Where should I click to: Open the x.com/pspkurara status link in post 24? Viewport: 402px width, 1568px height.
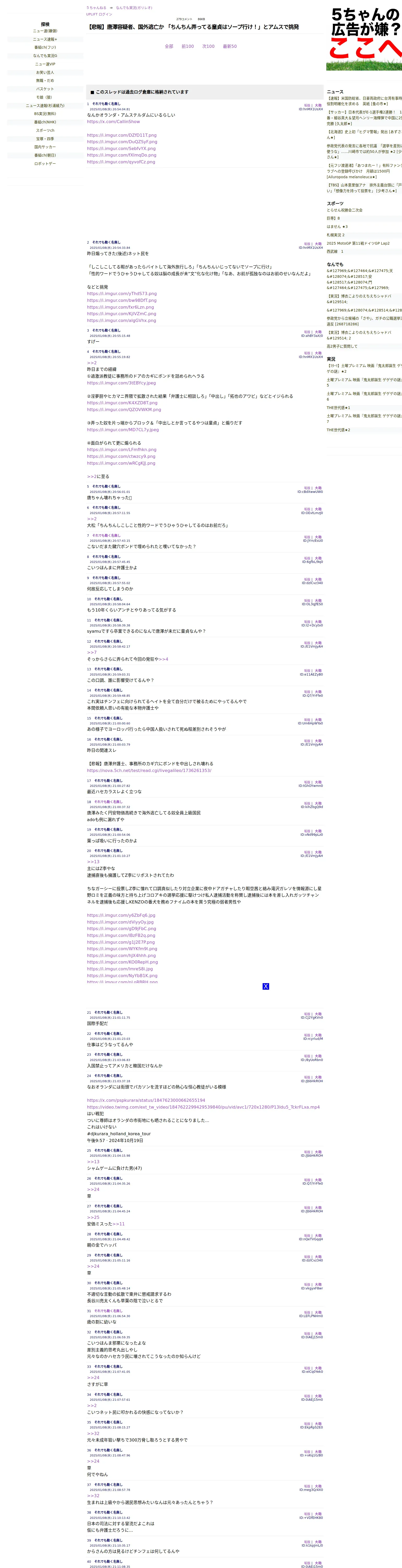coord(146,1100)
